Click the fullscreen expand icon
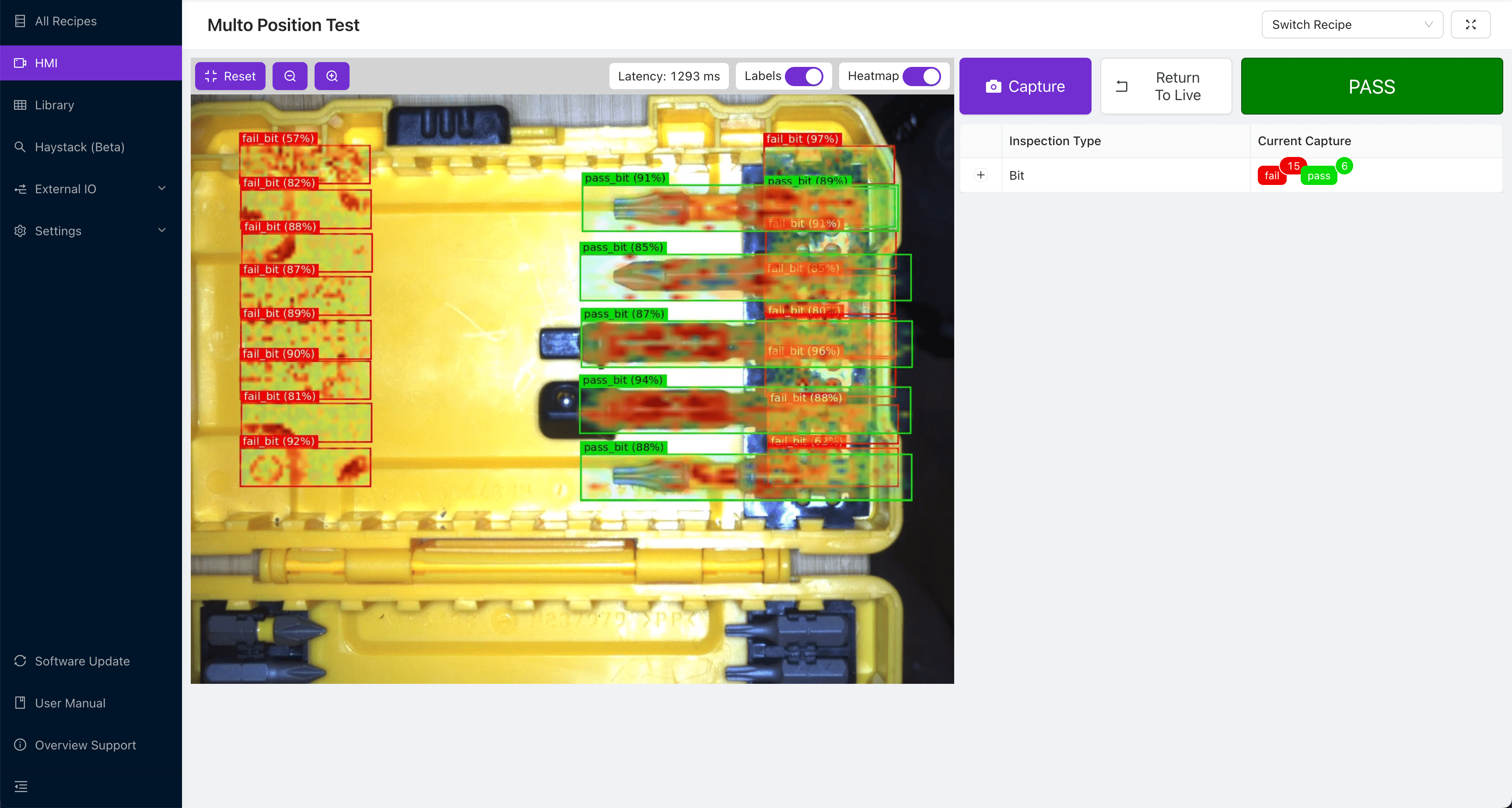Screen dimensions: 1512x808 1471,24
